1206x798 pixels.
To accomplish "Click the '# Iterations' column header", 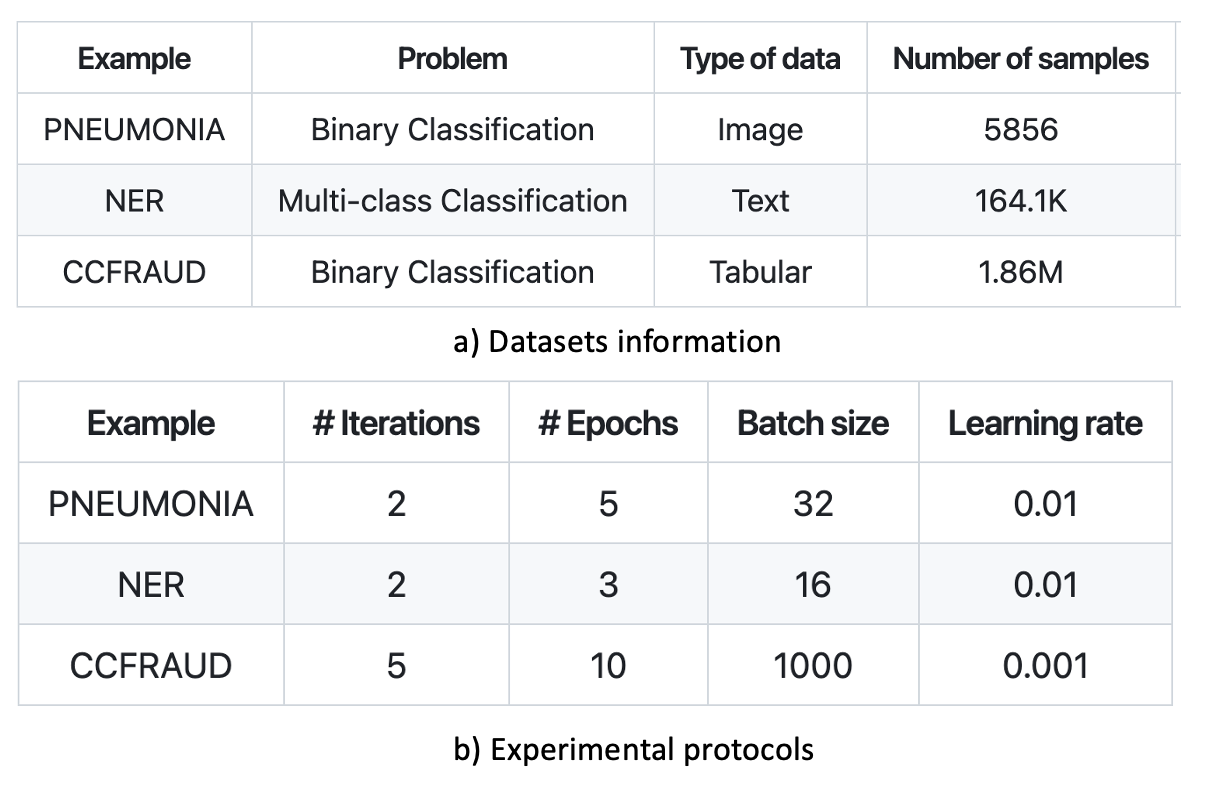I will click(396, 423).
